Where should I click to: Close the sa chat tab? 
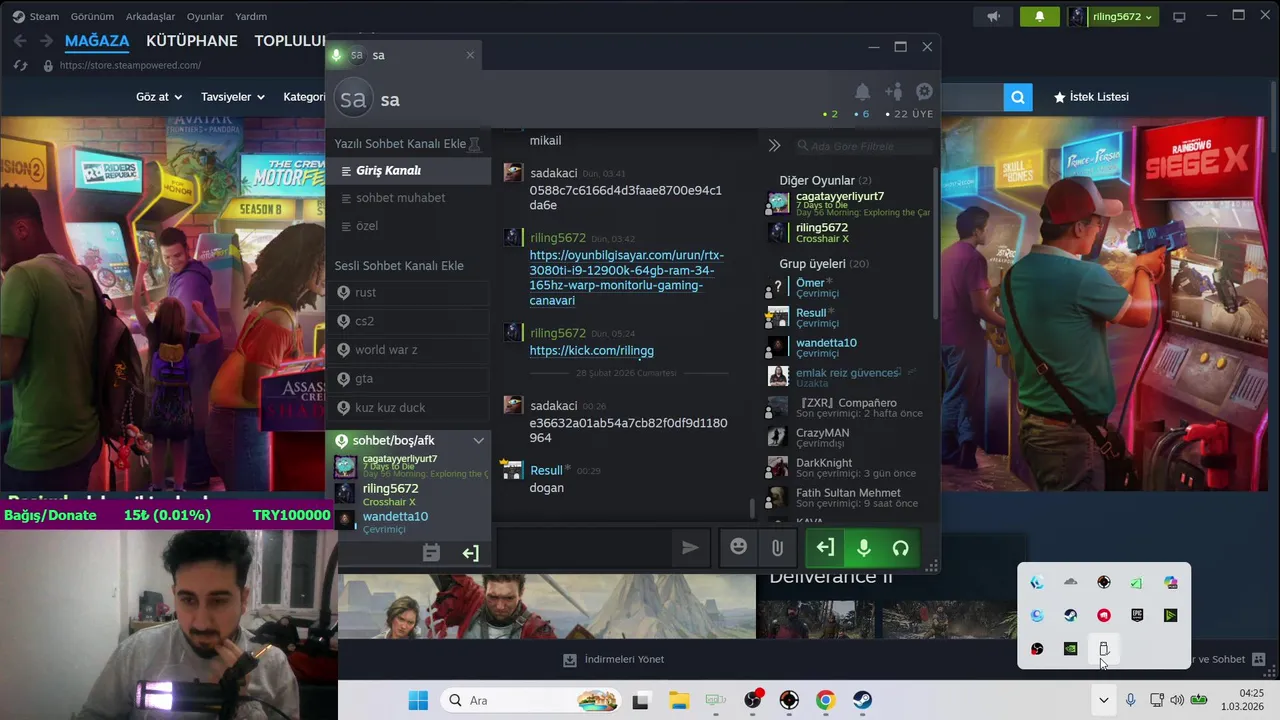click(470, 55)
